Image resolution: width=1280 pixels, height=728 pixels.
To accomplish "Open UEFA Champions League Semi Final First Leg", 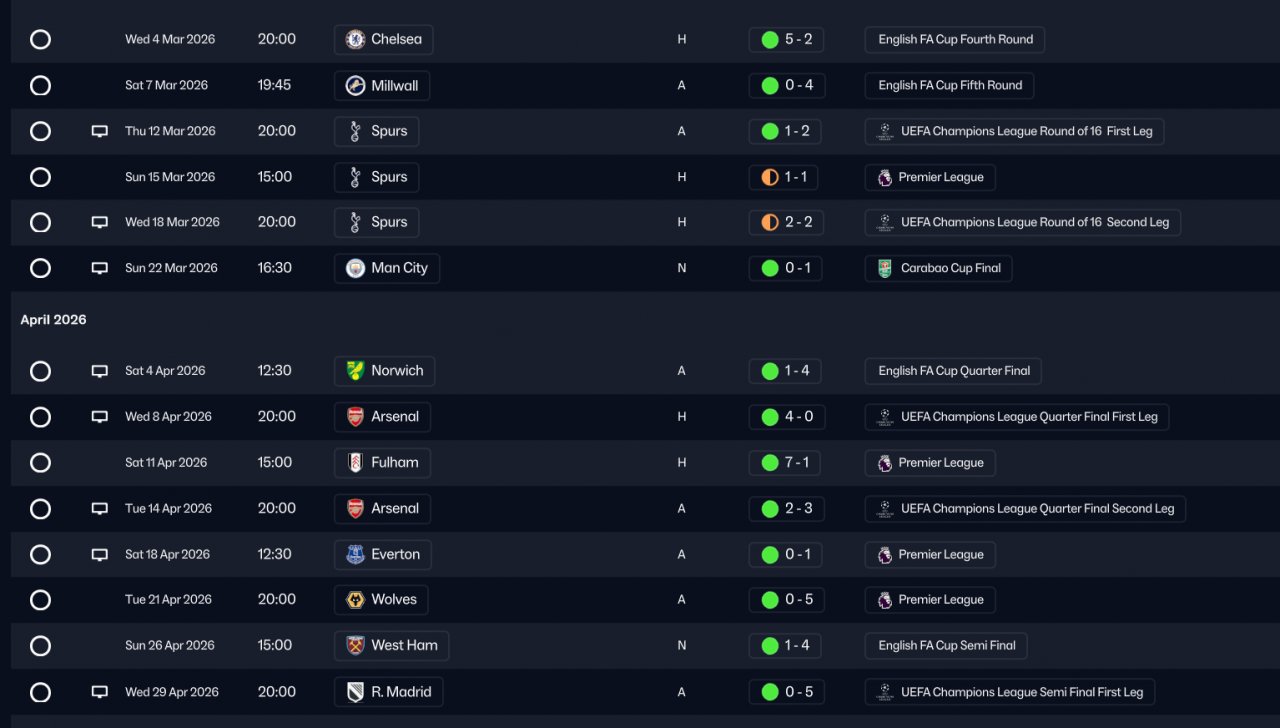I will point(1010,692).
